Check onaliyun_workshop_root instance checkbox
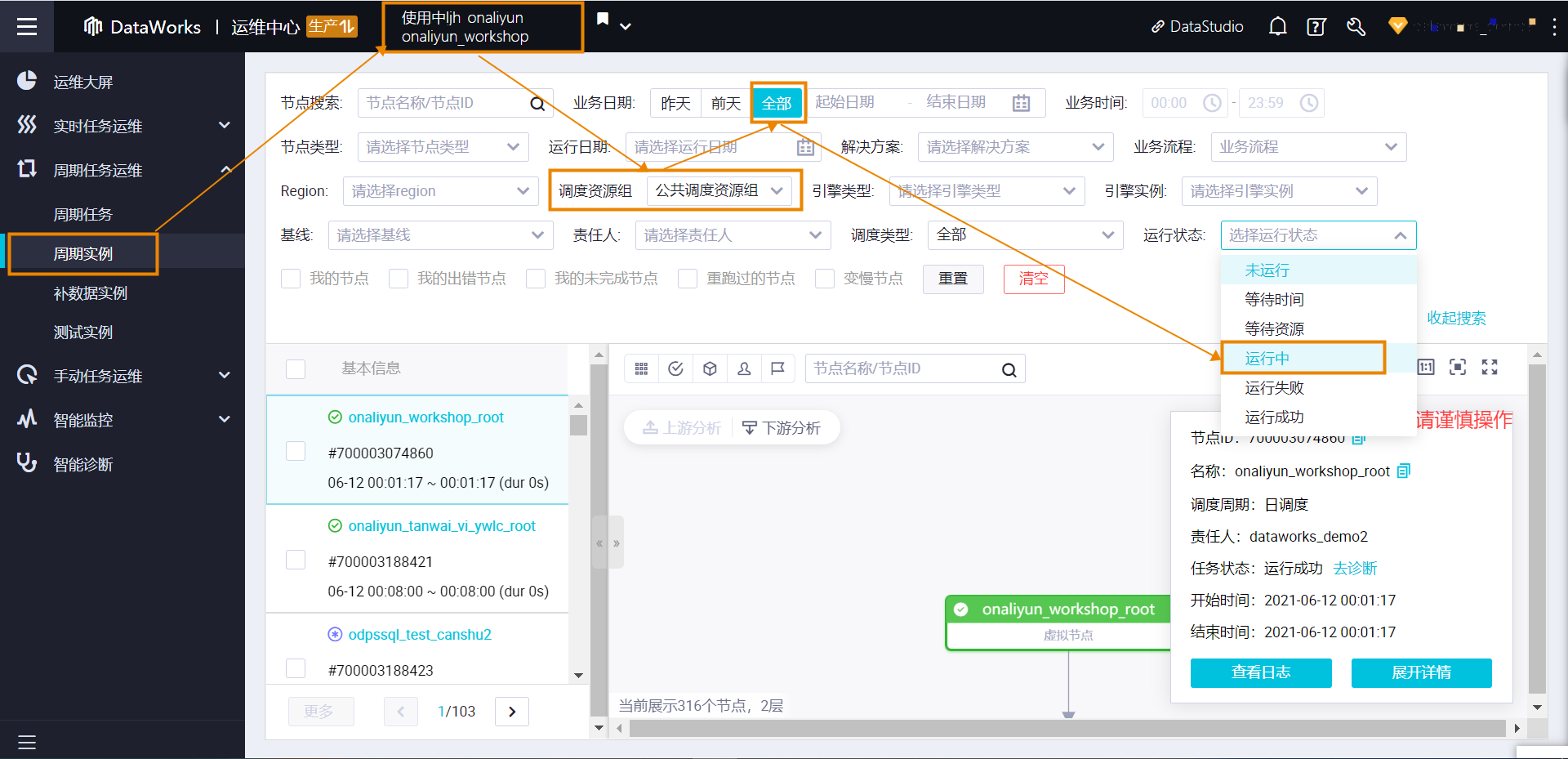The image size is (1568, 759). tap(296, 451)
